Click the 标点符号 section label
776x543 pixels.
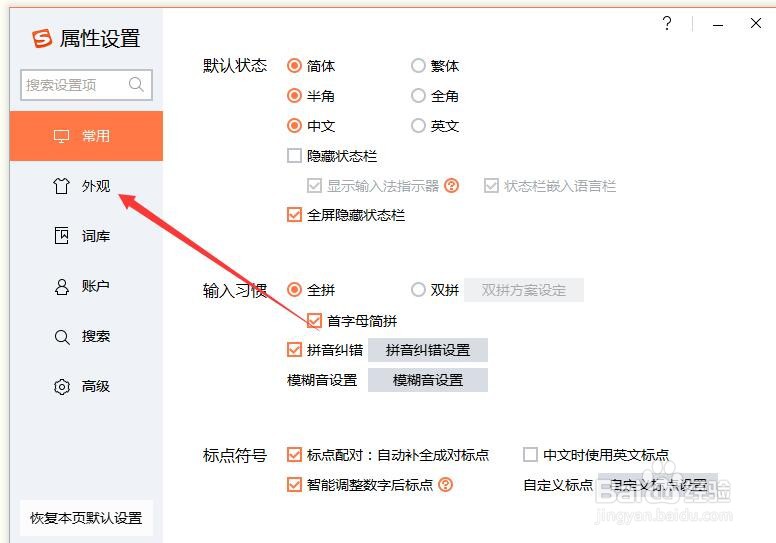(x=235, y=455)
